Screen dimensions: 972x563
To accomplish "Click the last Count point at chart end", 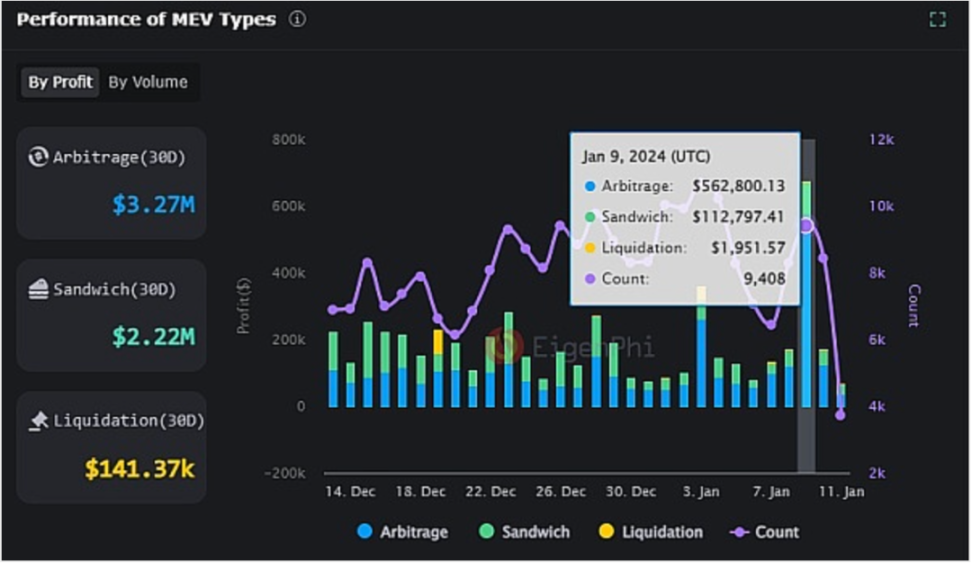I will [840, 414].
